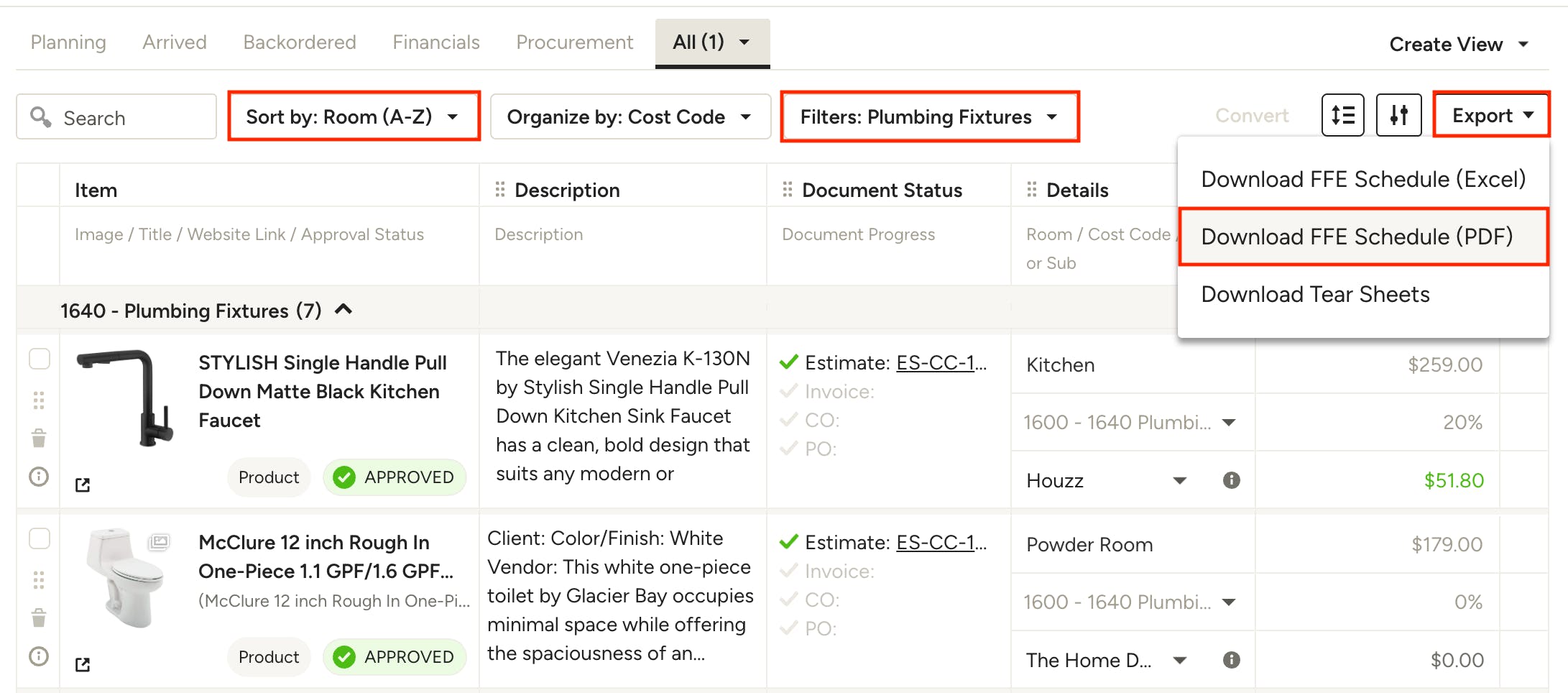
Task: Click the Export button
Action: pyautogui.click(x=1491, y=115)
